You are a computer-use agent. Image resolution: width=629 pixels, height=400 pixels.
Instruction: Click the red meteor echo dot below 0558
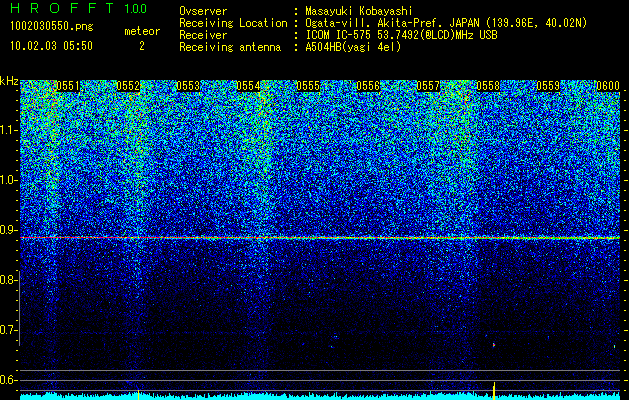494,345
